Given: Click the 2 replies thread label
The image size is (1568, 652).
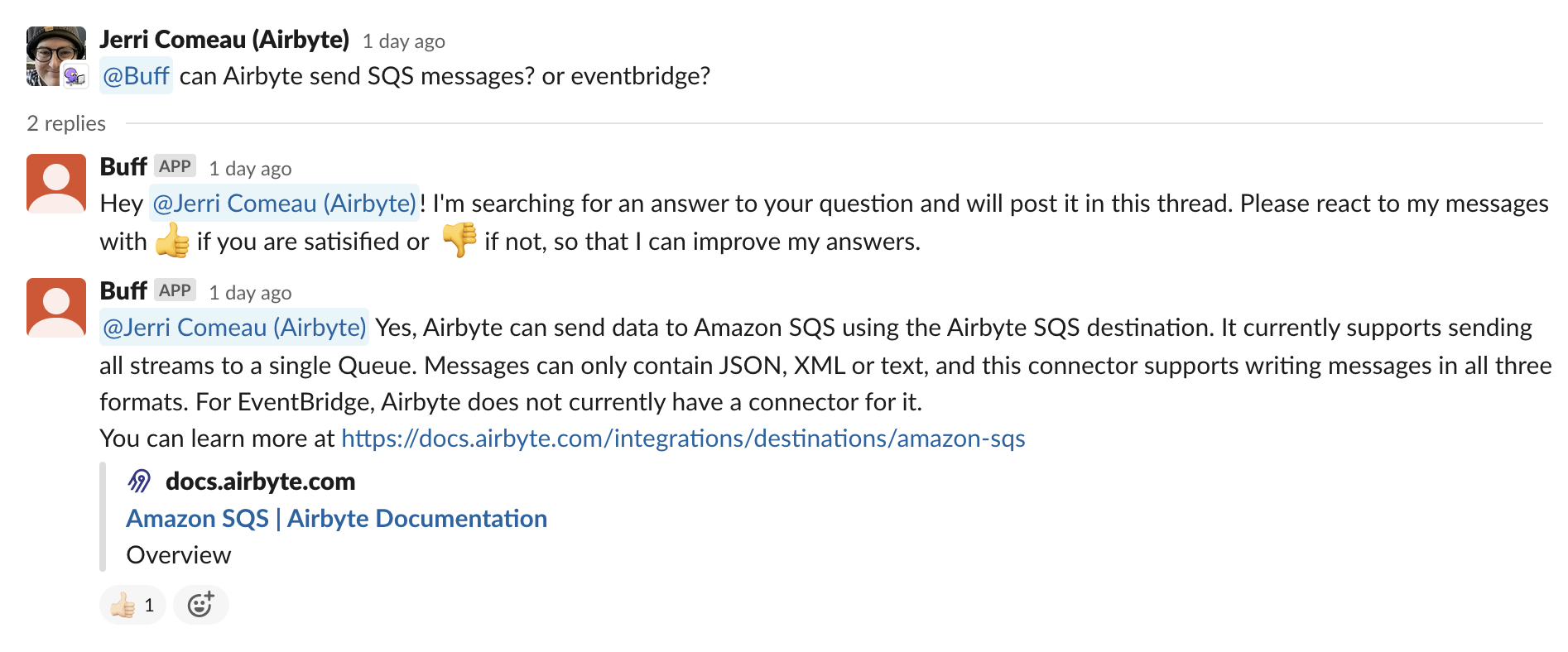Looking at the screenshot, I should [x=66, y=123].
